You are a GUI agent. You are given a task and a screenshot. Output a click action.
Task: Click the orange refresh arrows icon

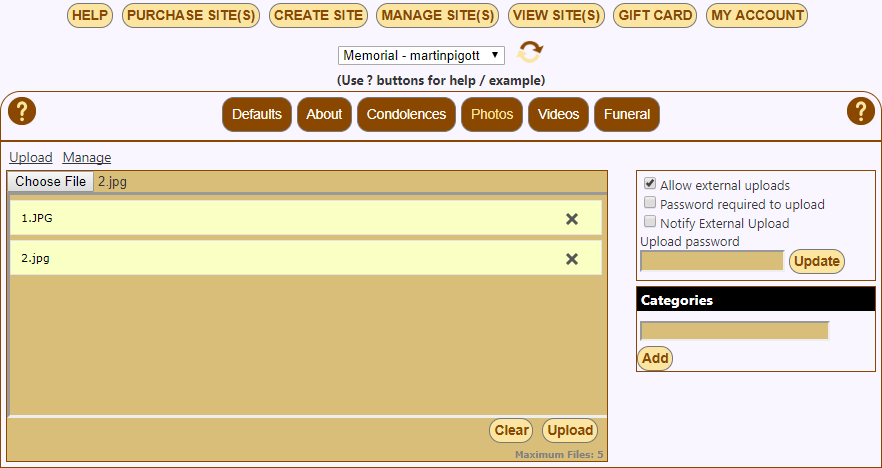(530, 53)
